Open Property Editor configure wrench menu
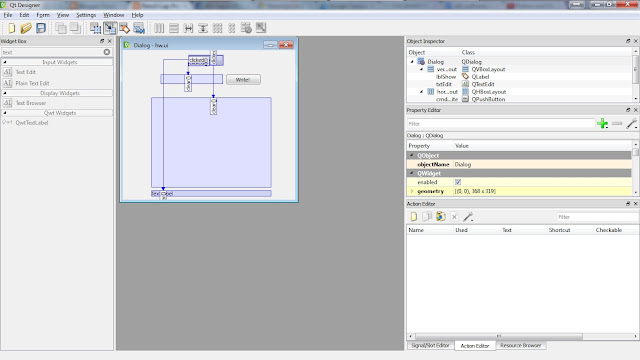The image size is (640, 360). point(631,123)
